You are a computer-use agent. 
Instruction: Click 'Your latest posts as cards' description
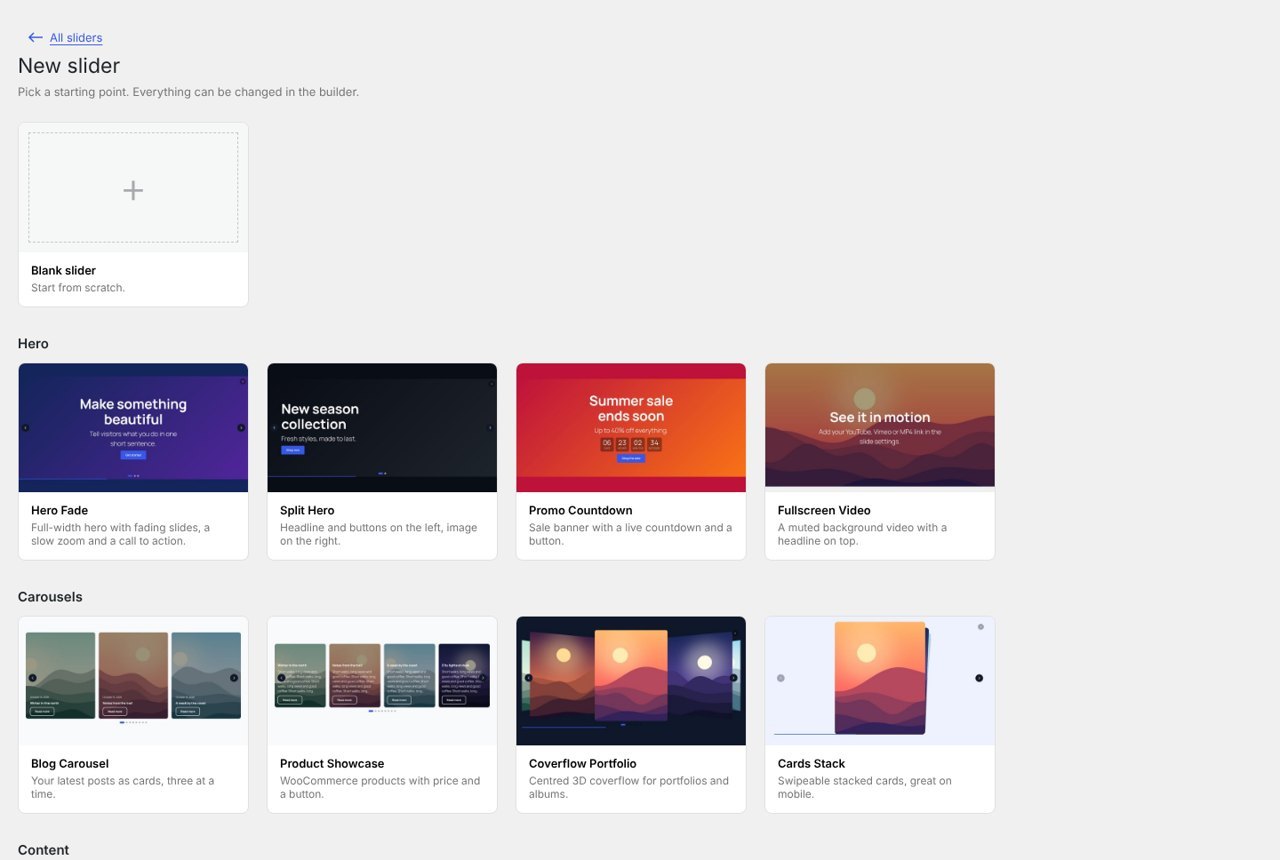pyautogui.click(x=123, y=787)
